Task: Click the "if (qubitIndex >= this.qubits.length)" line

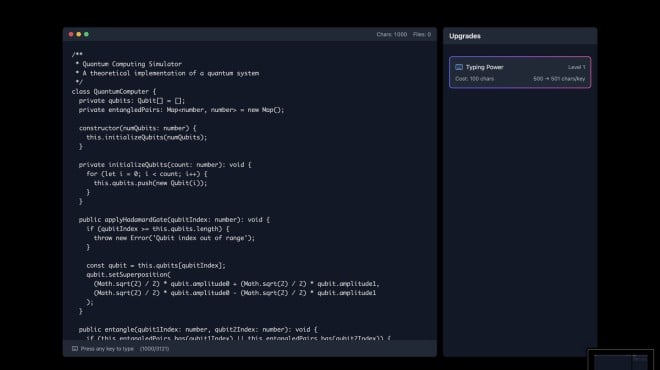Action: [158, 229]
